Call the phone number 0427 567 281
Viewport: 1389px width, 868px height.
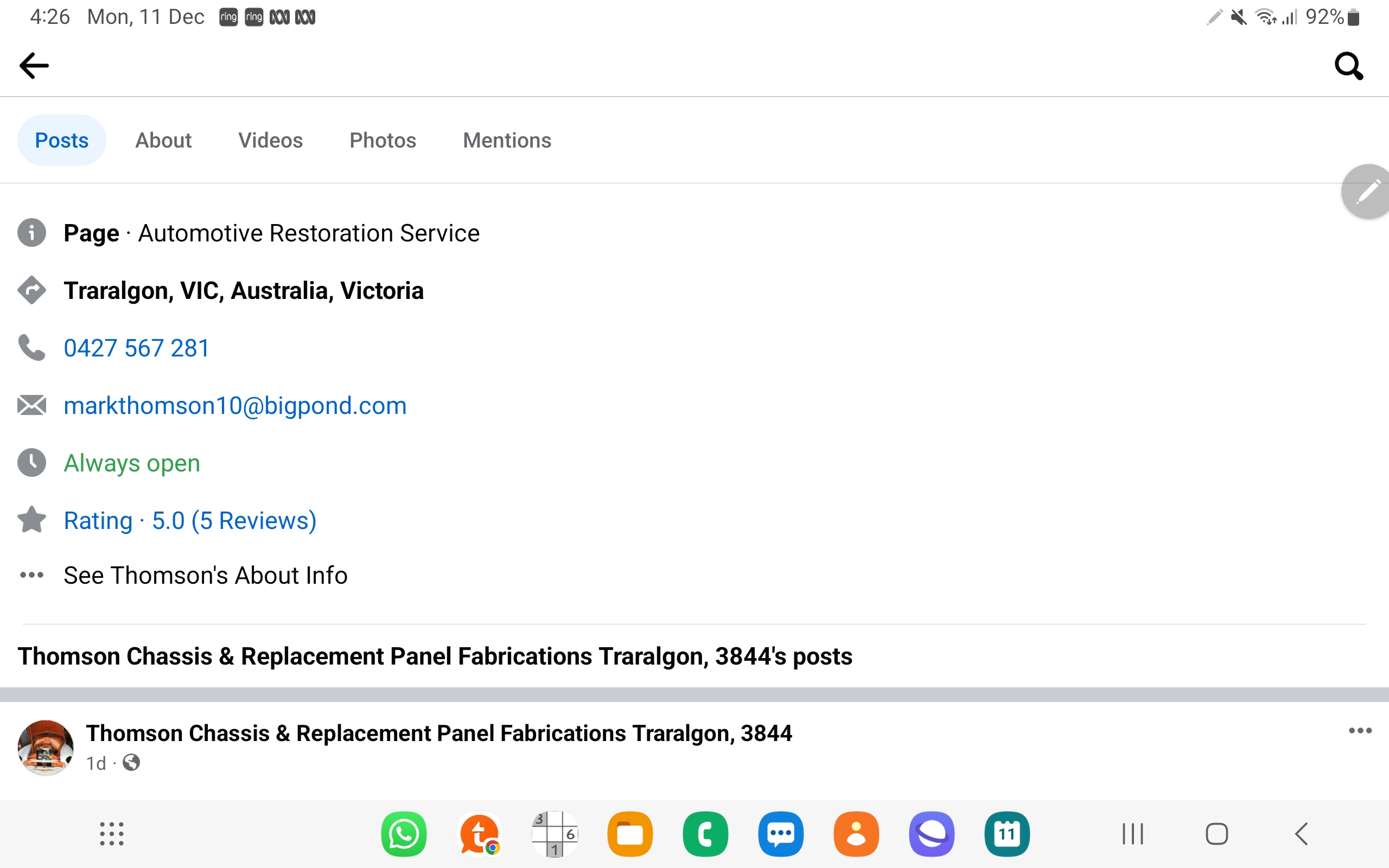pos(137,348)
